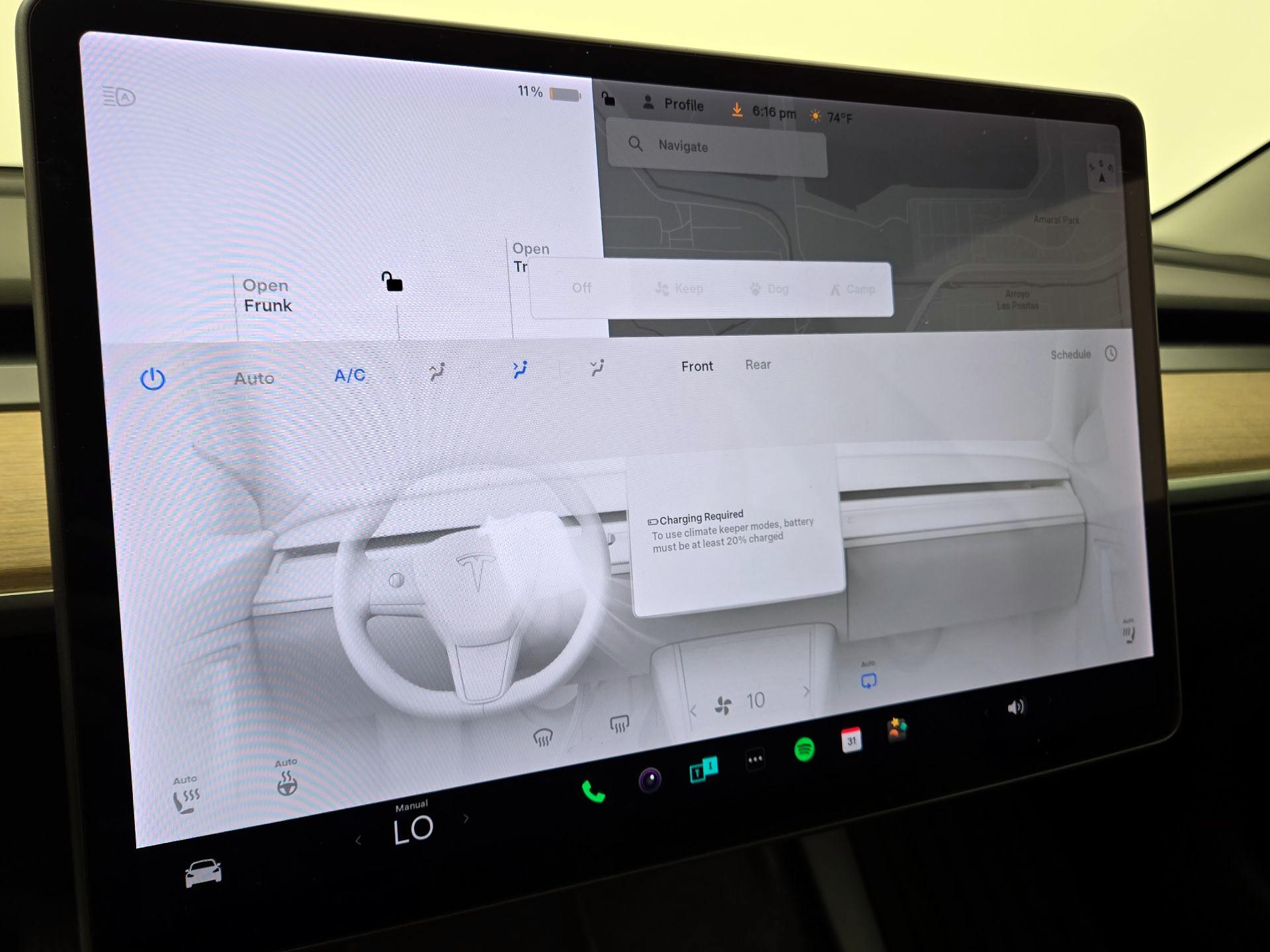The width and height of the screenshot is (1270, 952).
Task: Tap the map compass orientation button
Action: click(1101, 172)
